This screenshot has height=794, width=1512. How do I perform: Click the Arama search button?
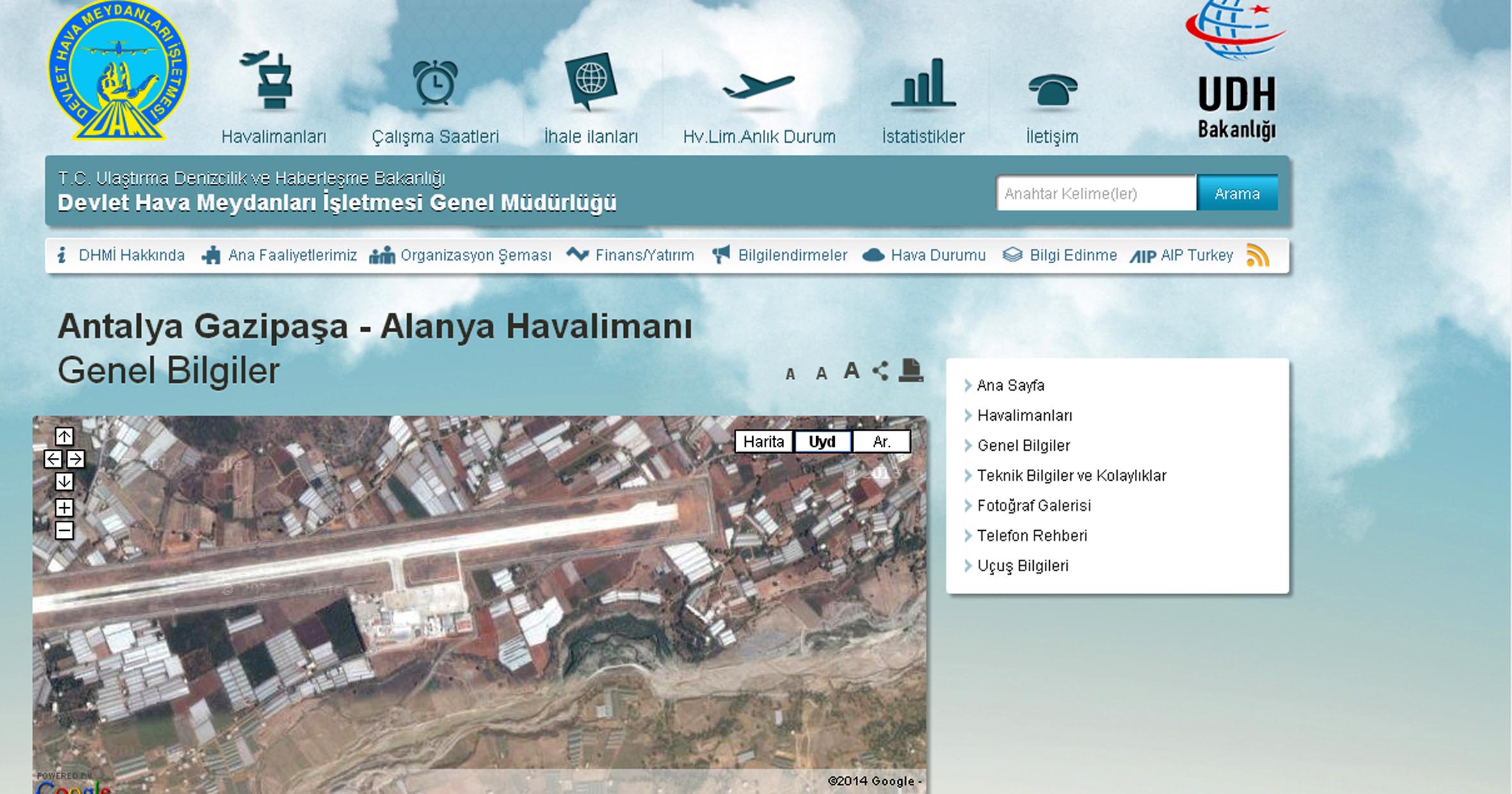pos(1237,193)
